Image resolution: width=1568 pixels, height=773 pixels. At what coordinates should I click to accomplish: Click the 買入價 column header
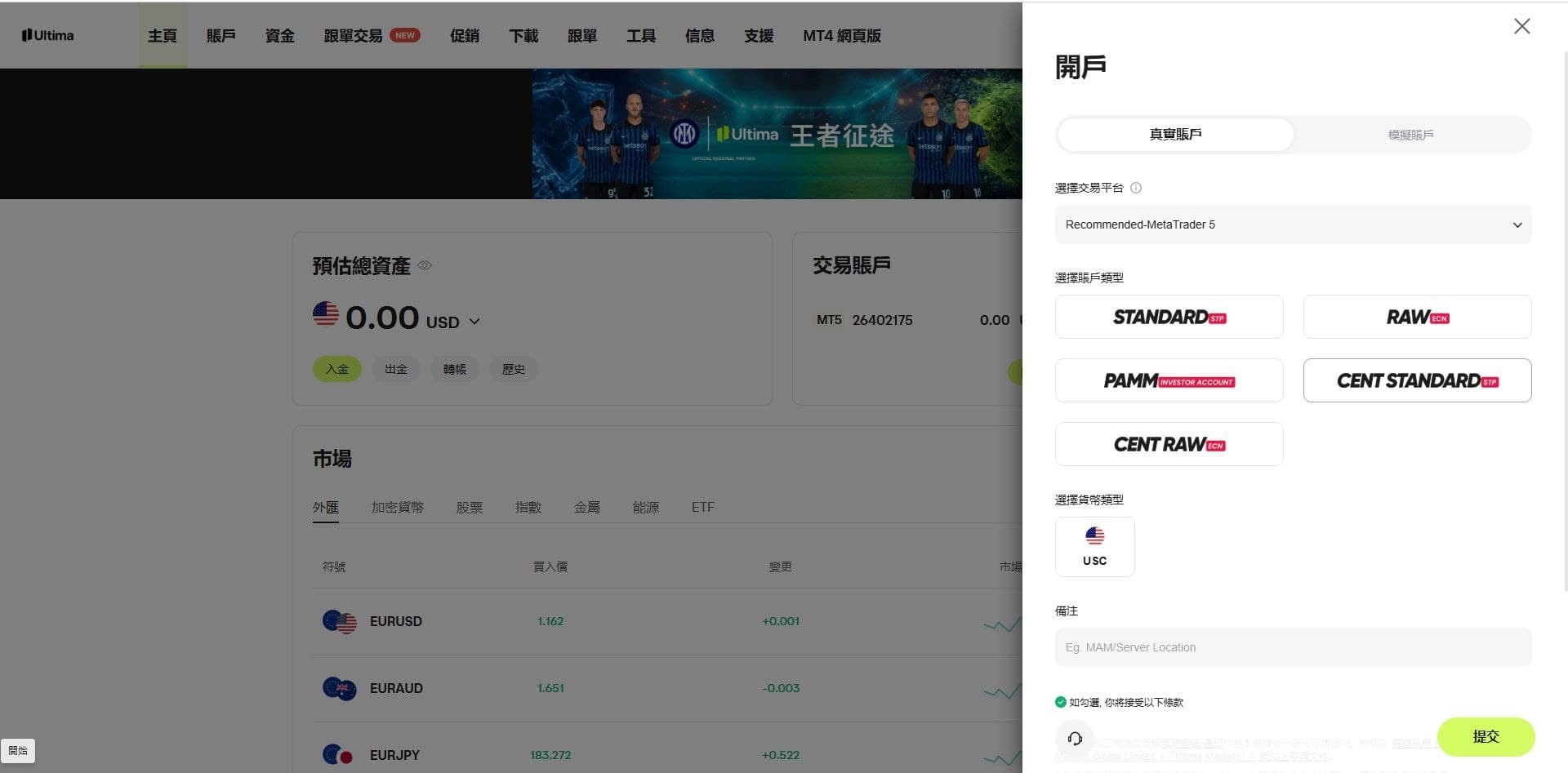pos(550,566)
